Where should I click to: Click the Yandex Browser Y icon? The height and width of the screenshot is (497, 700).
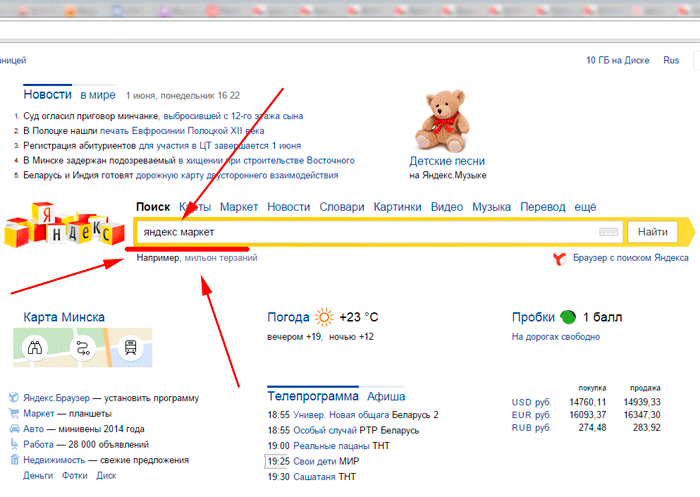click(559, 258)
